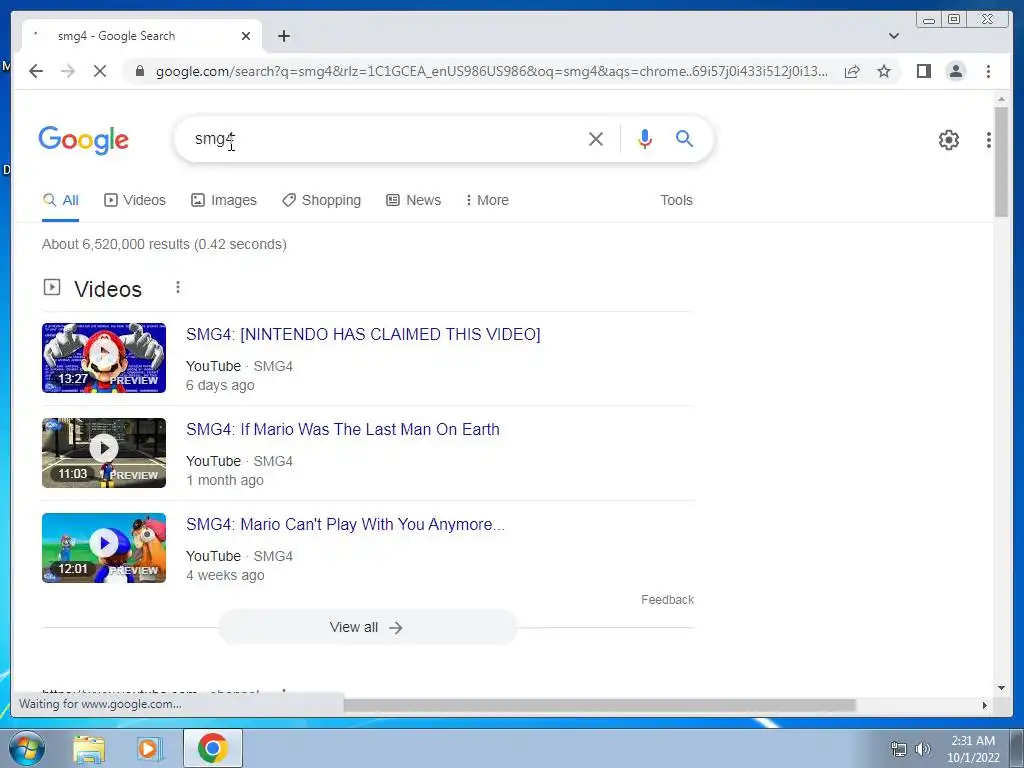Open Google quick settings gear

[x=948, y=140]
